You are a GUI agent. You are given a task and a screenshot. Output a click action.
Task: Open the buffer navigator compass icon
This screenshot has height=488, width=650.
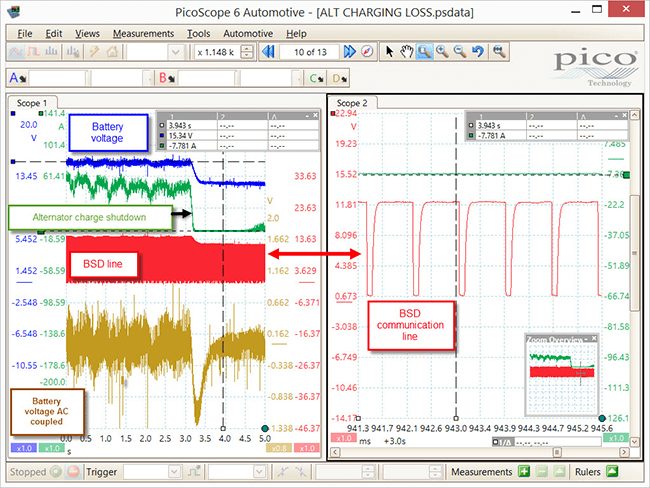click(x=367, y=52)
